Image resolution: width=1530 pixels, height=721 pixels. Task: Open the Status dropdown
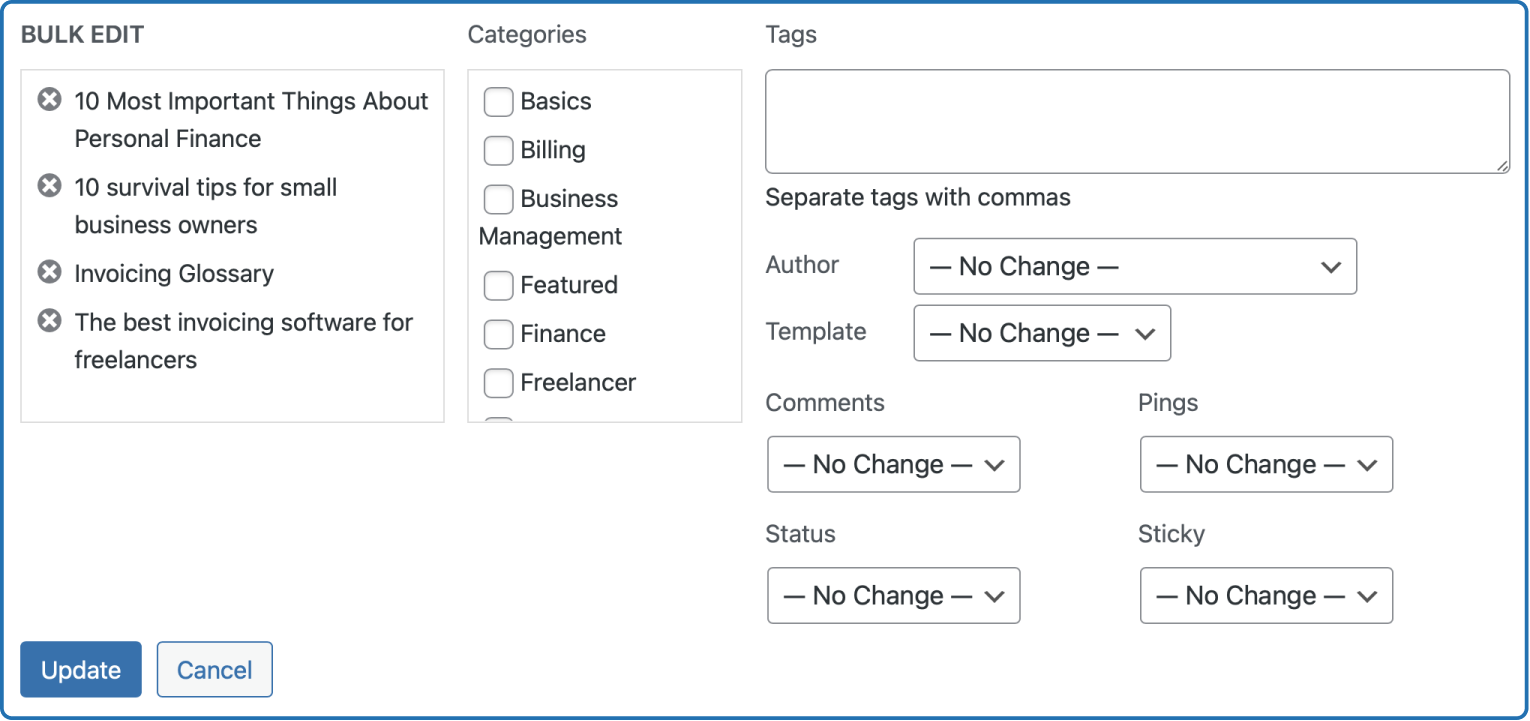[x=894, y=596]
